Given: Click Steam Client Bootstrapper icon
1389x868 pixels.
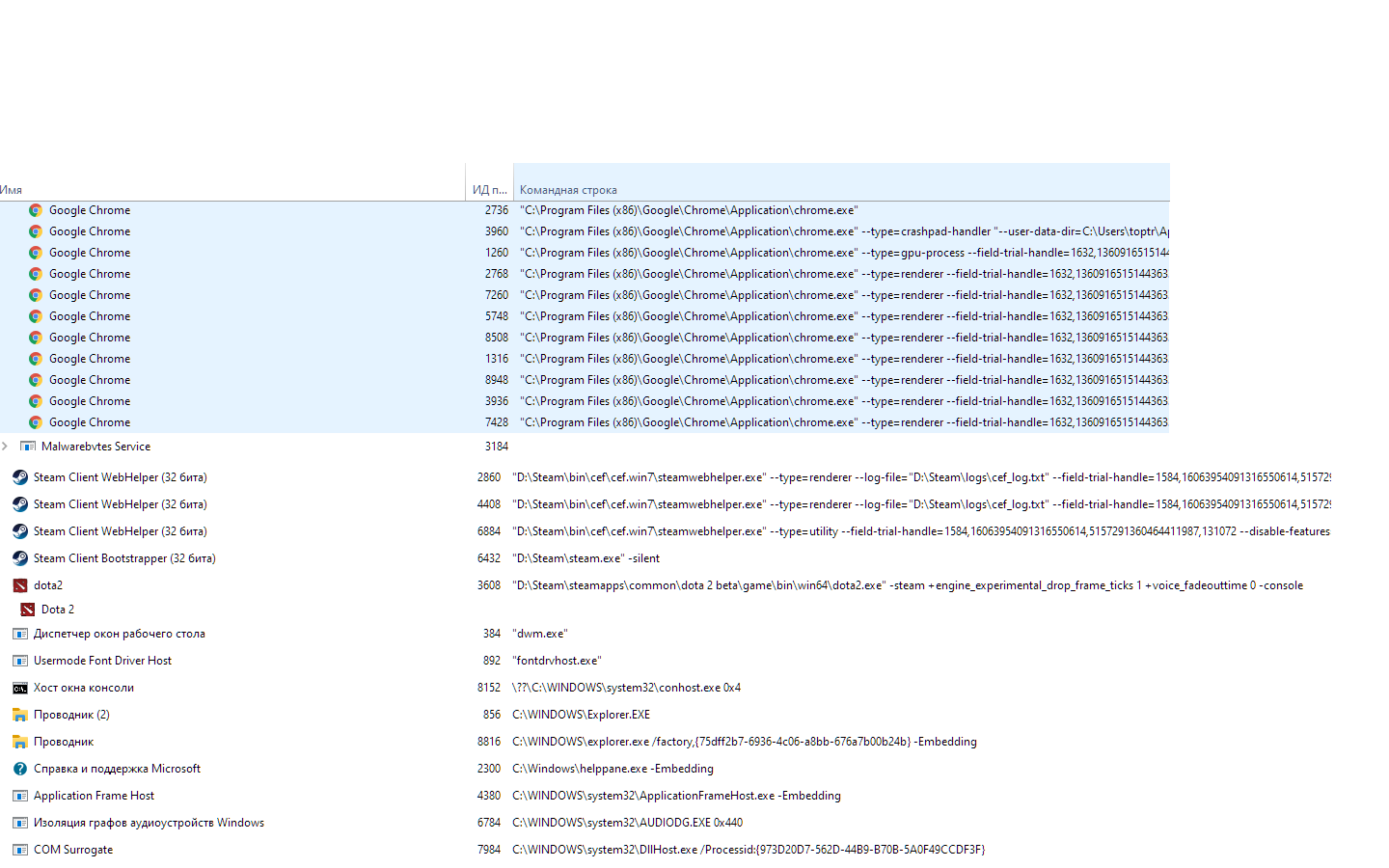Looking at the screenshot, I should 20,558.
